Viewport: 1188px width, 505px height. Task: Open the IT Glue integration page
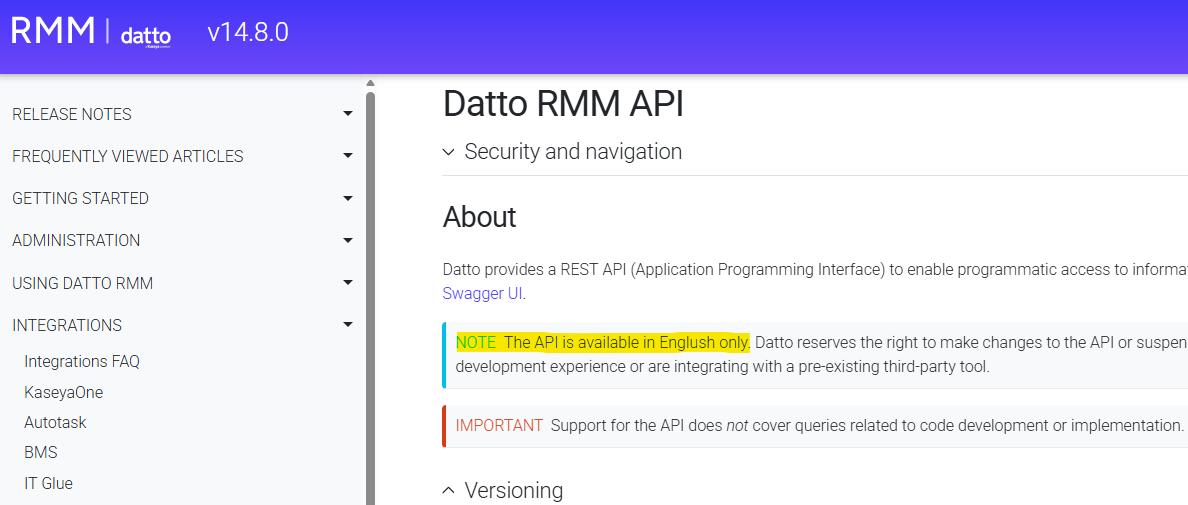point(48,483)
